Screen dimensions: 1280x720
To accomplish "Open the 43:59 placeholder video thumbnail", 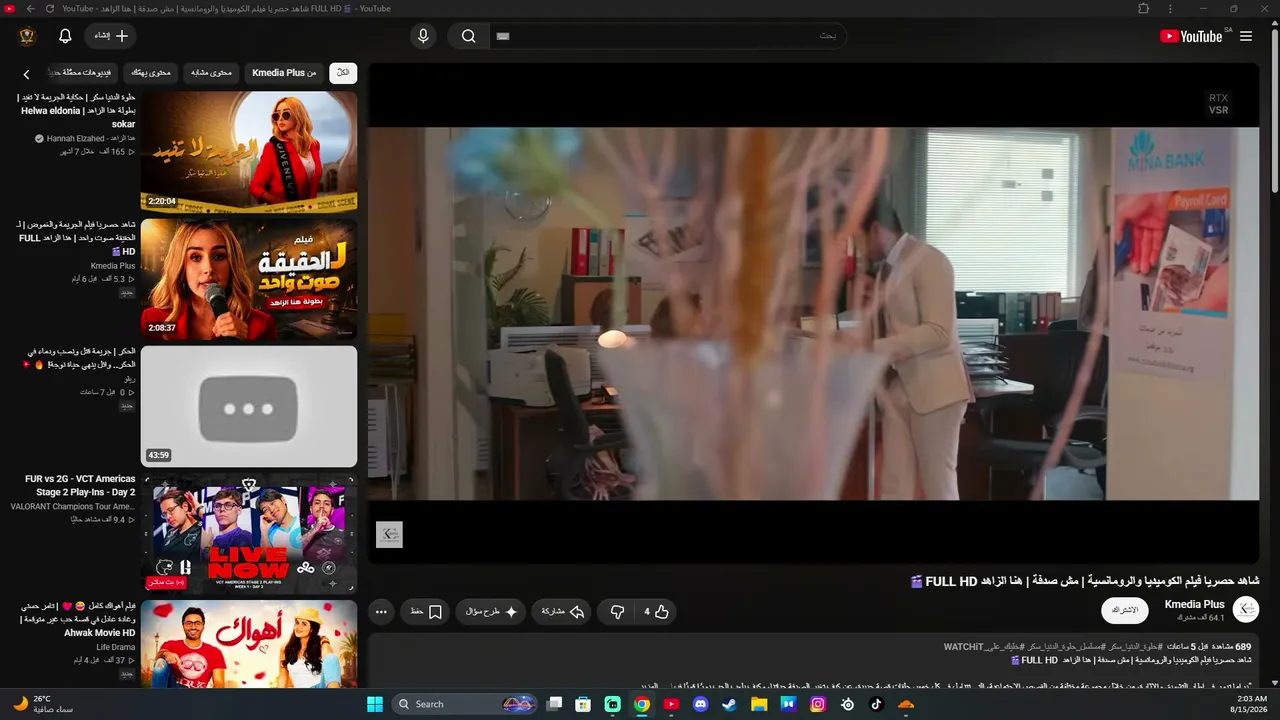I will tap(249, 406).
